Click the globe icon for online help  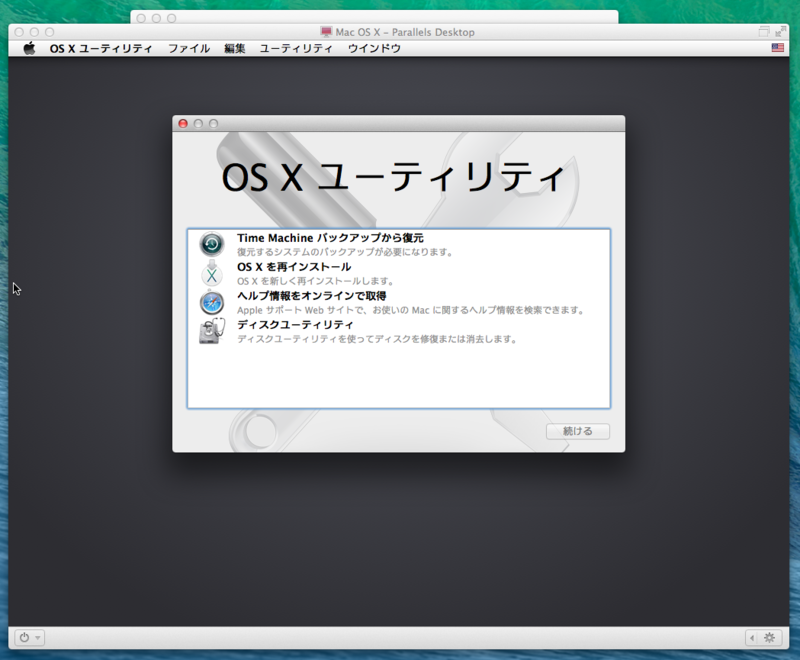(x=211, y=304)
